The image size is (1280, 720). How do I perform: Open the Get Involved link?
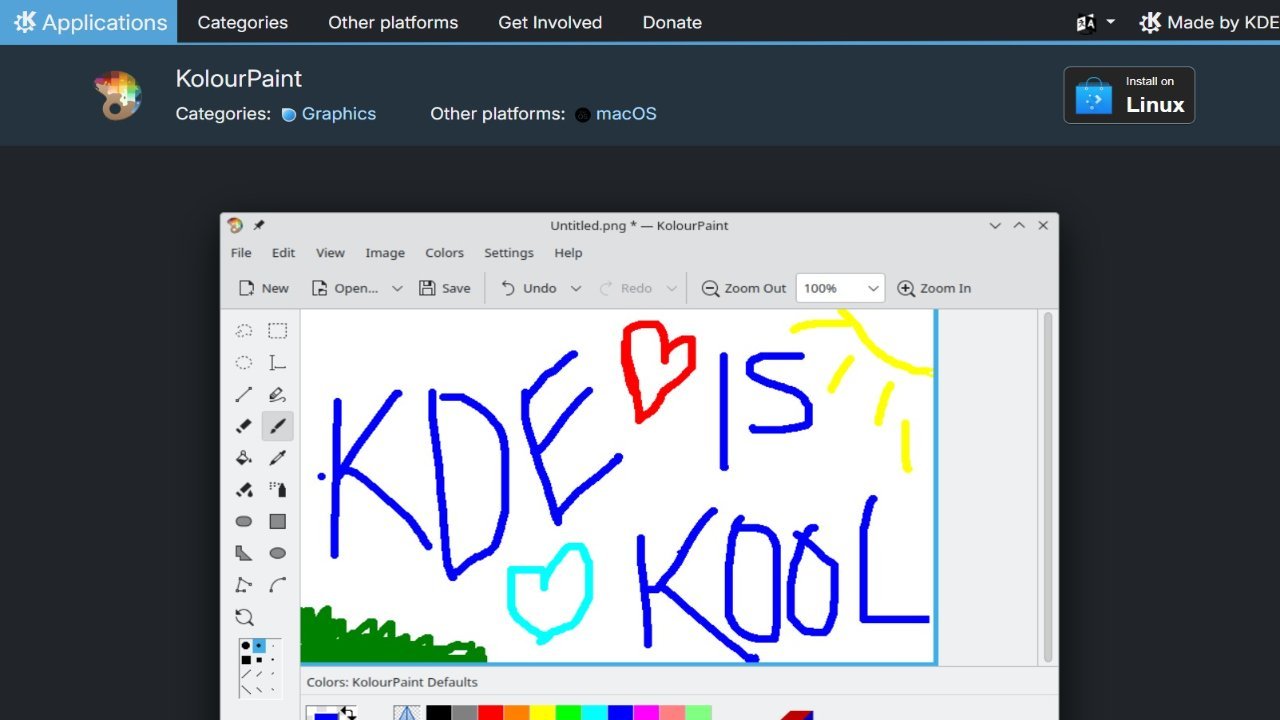click(x=550, y=22)
